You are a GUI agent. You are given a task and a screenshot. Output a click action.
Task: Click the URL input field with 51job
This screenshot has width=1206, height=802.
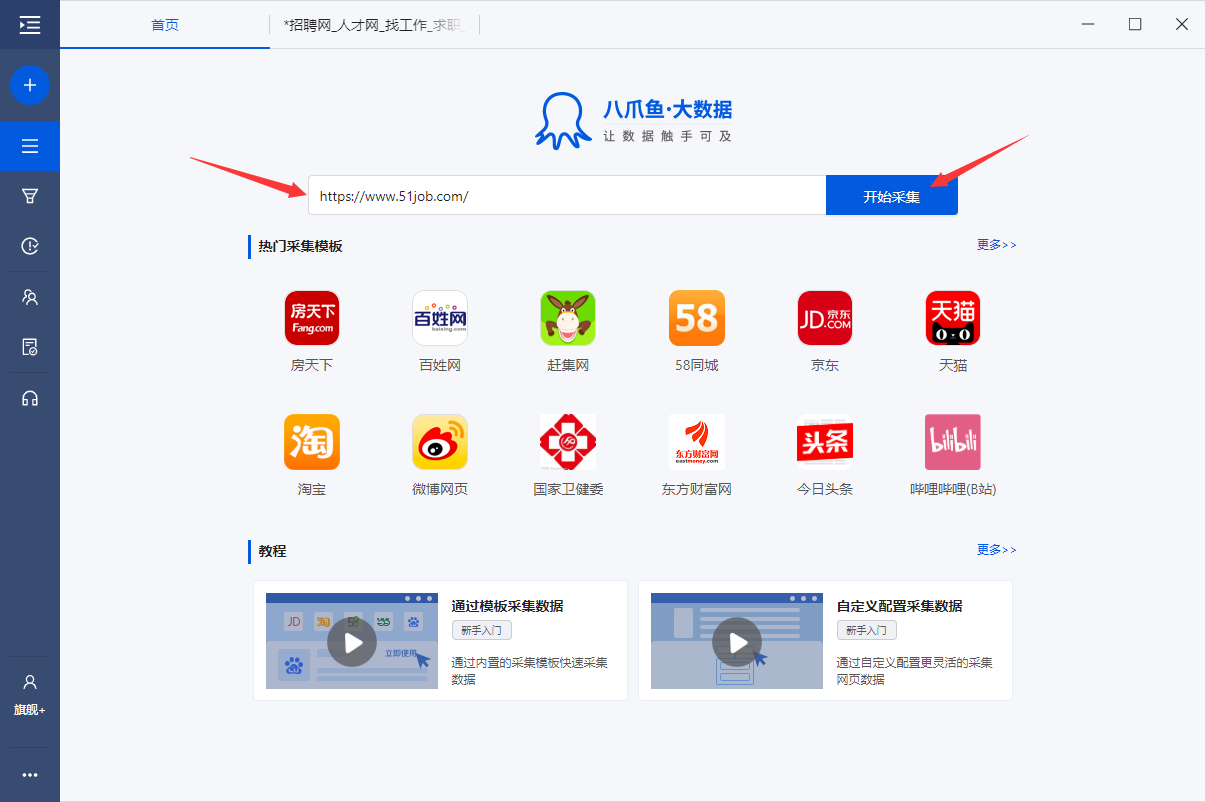[x=567, y=196]
